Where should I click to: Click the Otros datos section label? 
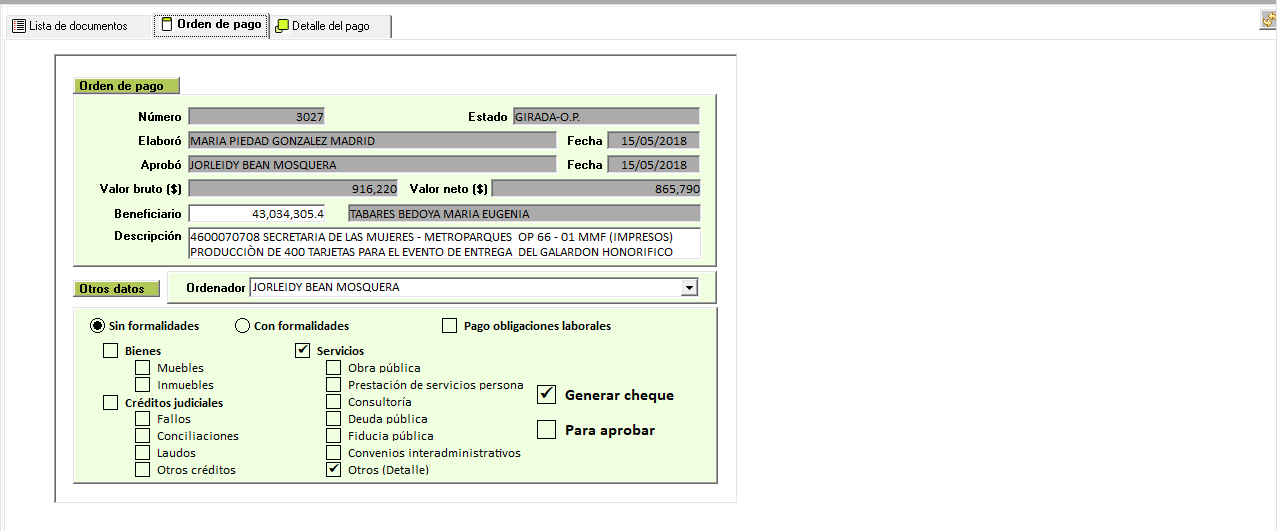tap(116, 289)
